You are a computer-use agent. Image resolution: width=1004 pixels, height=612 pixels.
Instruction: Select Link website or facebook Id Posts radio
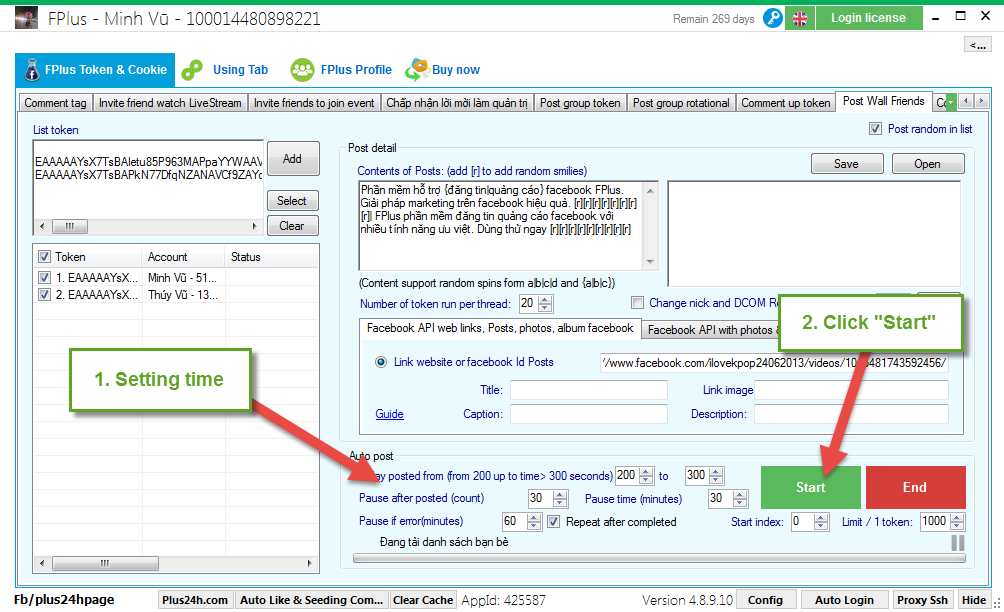pos(381,362)
